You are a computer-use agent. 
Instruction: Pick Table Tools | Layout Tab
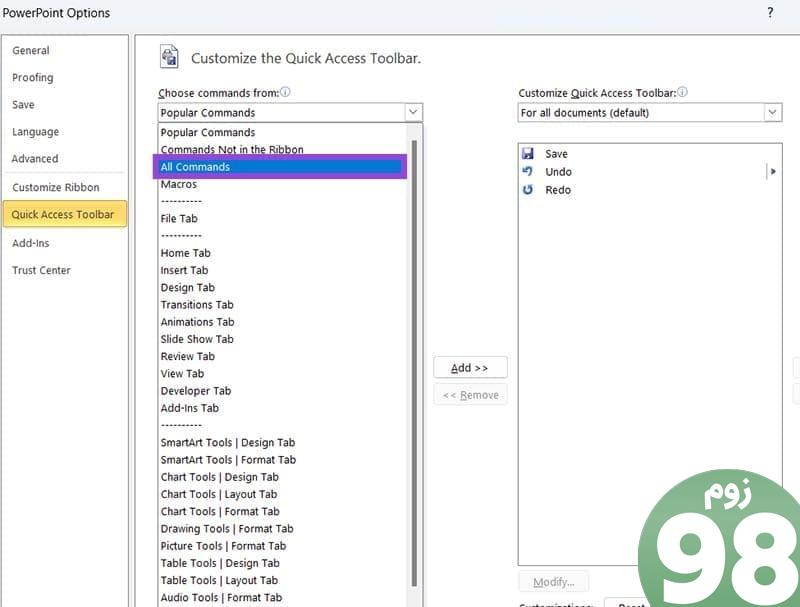click(x=283, y=580)
